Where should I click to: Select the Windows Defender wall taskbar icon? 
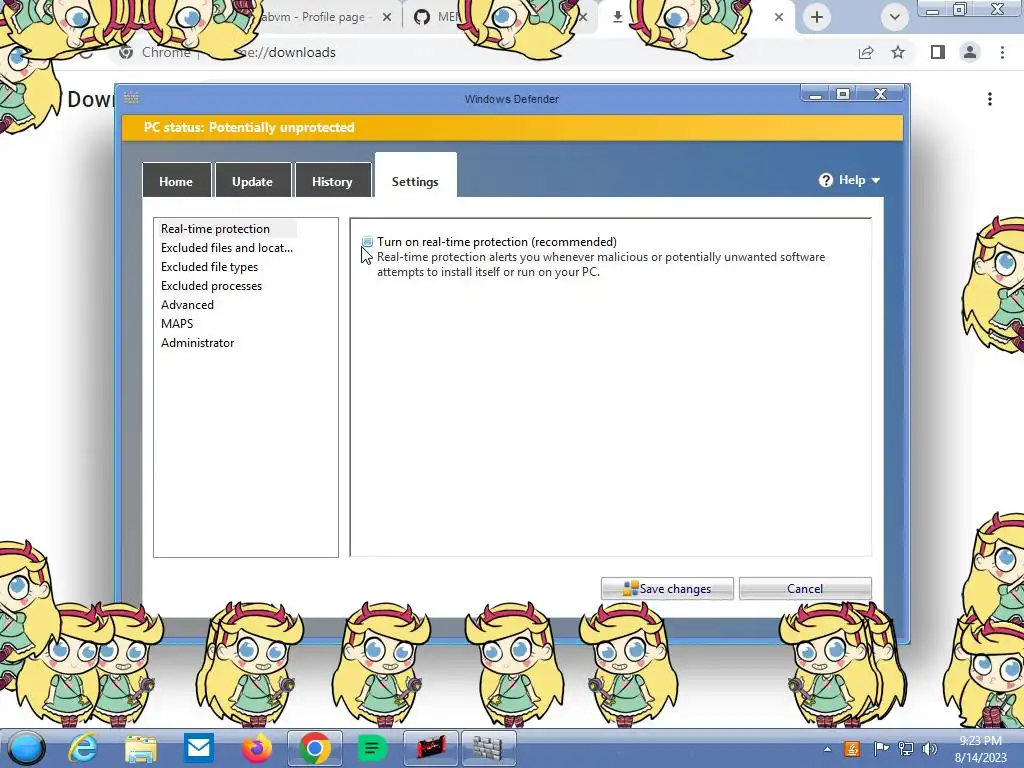pyautogui.click(x=488, y=748)
